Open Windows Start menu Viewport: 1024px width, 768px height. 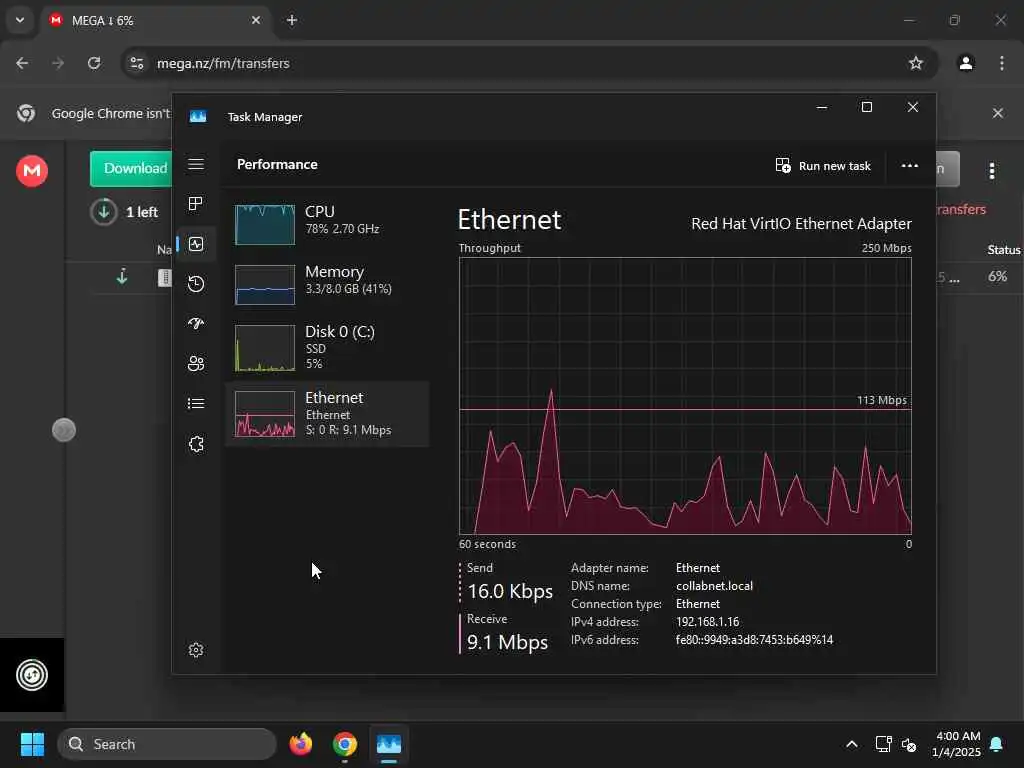point(32,744)
